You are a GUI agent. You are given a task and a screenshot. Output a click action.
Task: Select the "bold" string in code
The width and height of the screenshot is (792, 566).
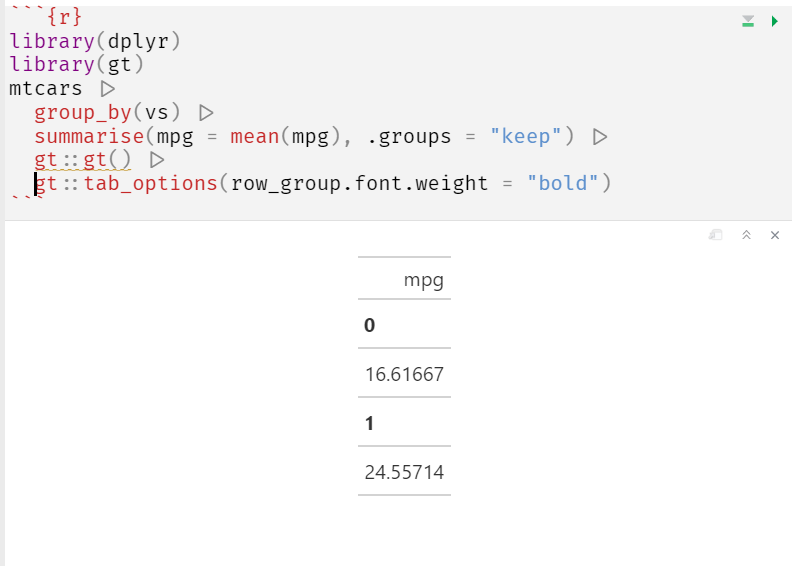tap(563, 183)
